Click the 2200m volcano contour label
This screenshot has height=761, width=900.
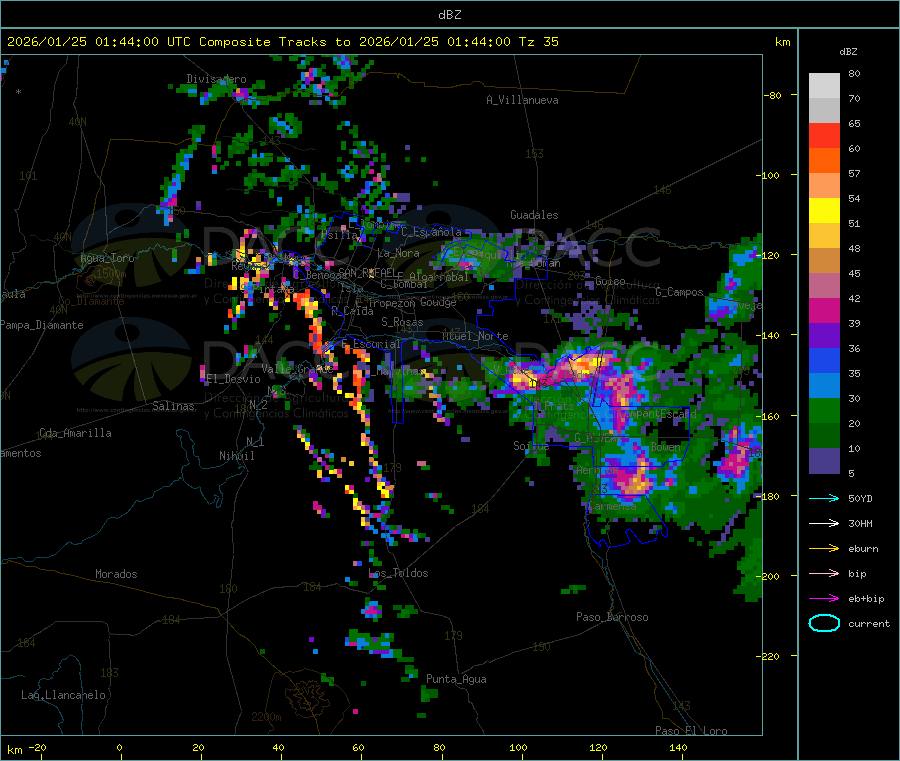pos(266,717)
